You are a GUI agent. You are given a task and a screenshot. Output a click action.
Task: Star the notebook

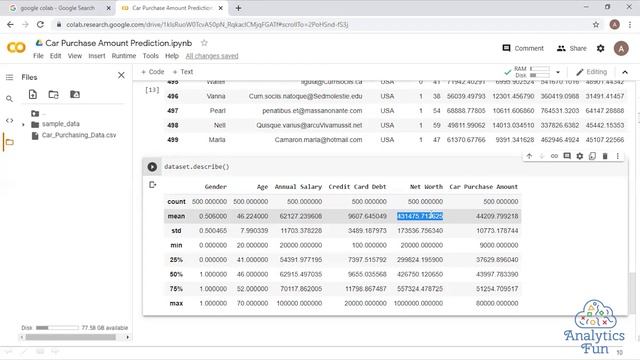pos(204,43)
